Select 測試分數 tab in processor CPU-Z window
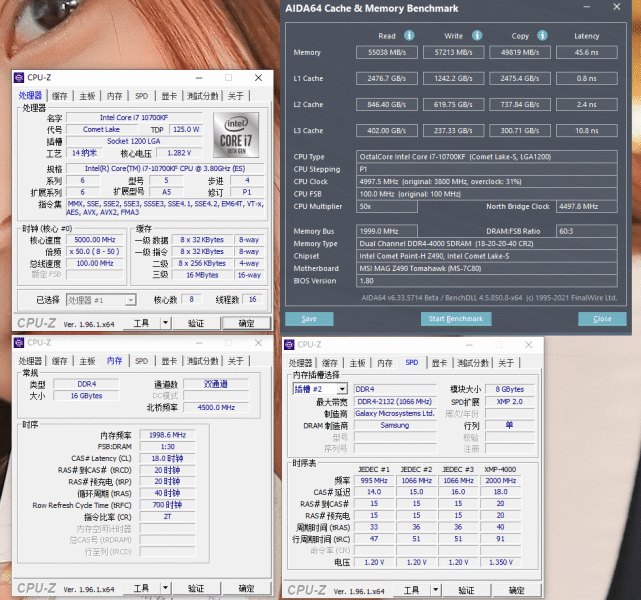Screen dimensions: 641x600 203,96
